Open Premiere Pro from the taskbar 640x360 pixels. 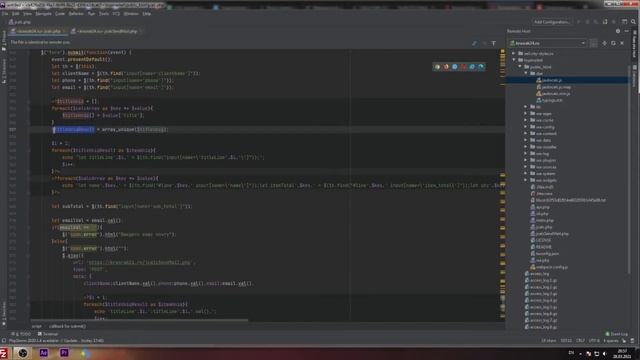click(64, 353)
